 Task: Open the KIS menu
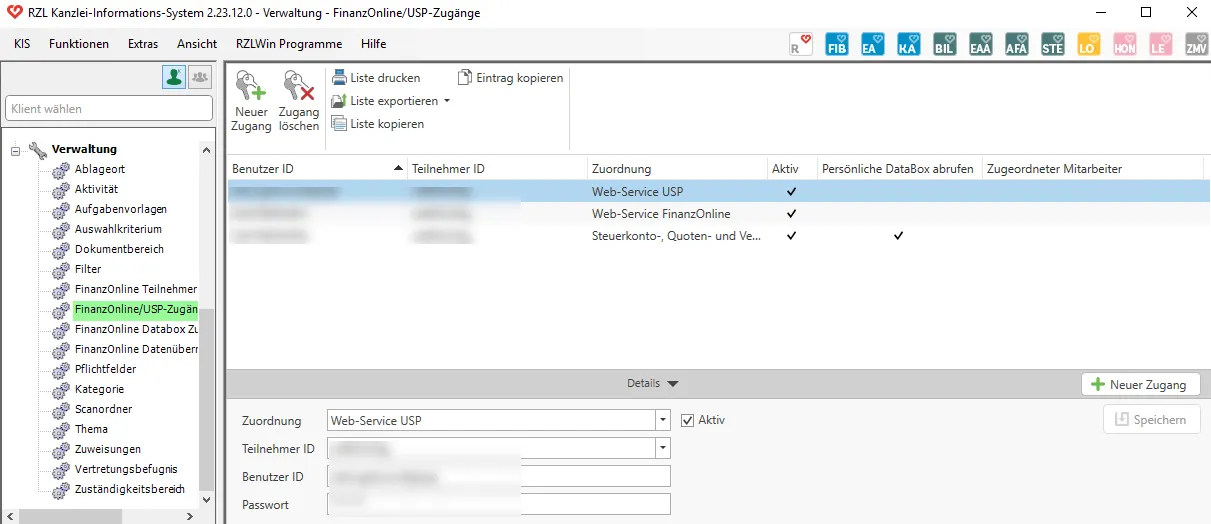[x=22, y=44]
